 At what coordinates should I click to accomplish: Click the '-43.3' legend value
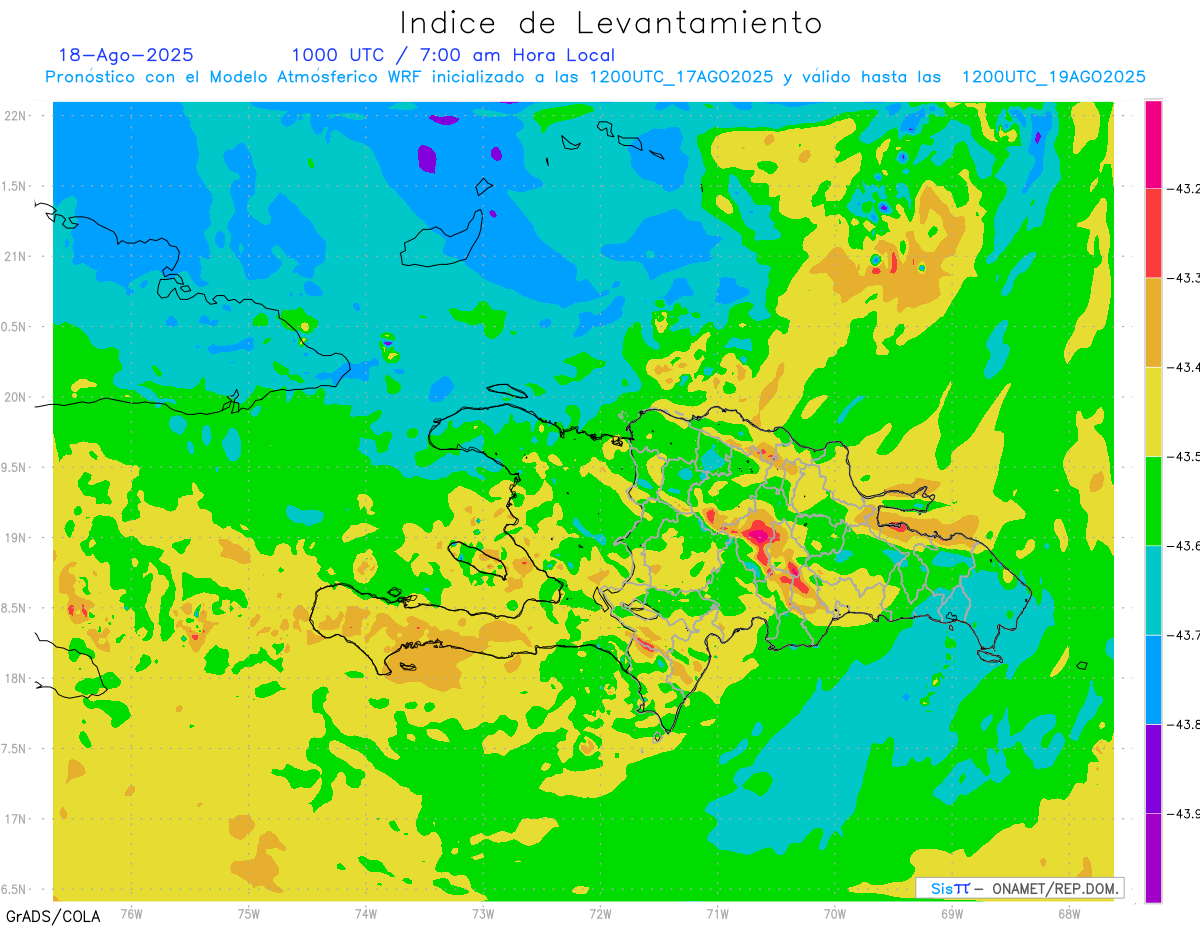click(x=1184, y=278)
